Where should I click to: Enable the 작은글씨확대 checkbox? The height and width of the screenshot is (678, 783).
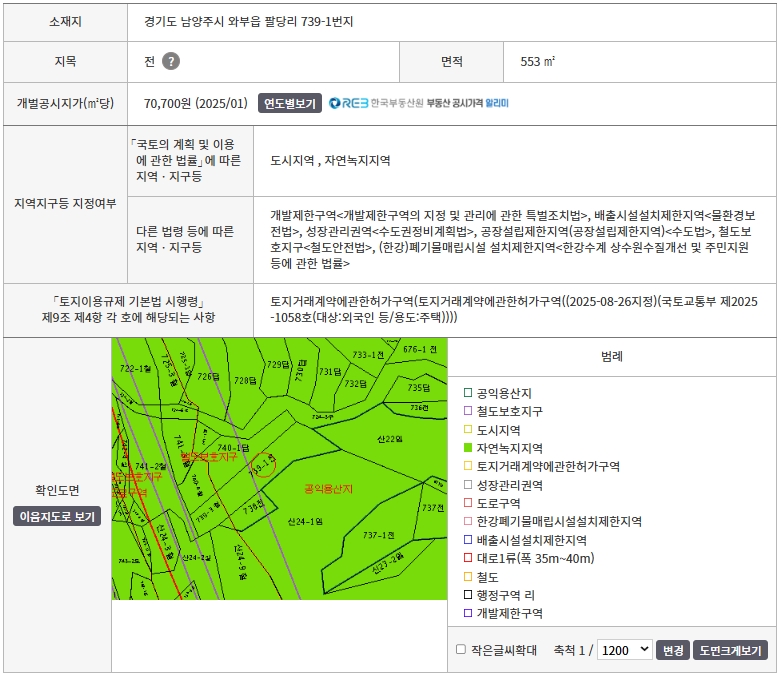pos(461,650)
